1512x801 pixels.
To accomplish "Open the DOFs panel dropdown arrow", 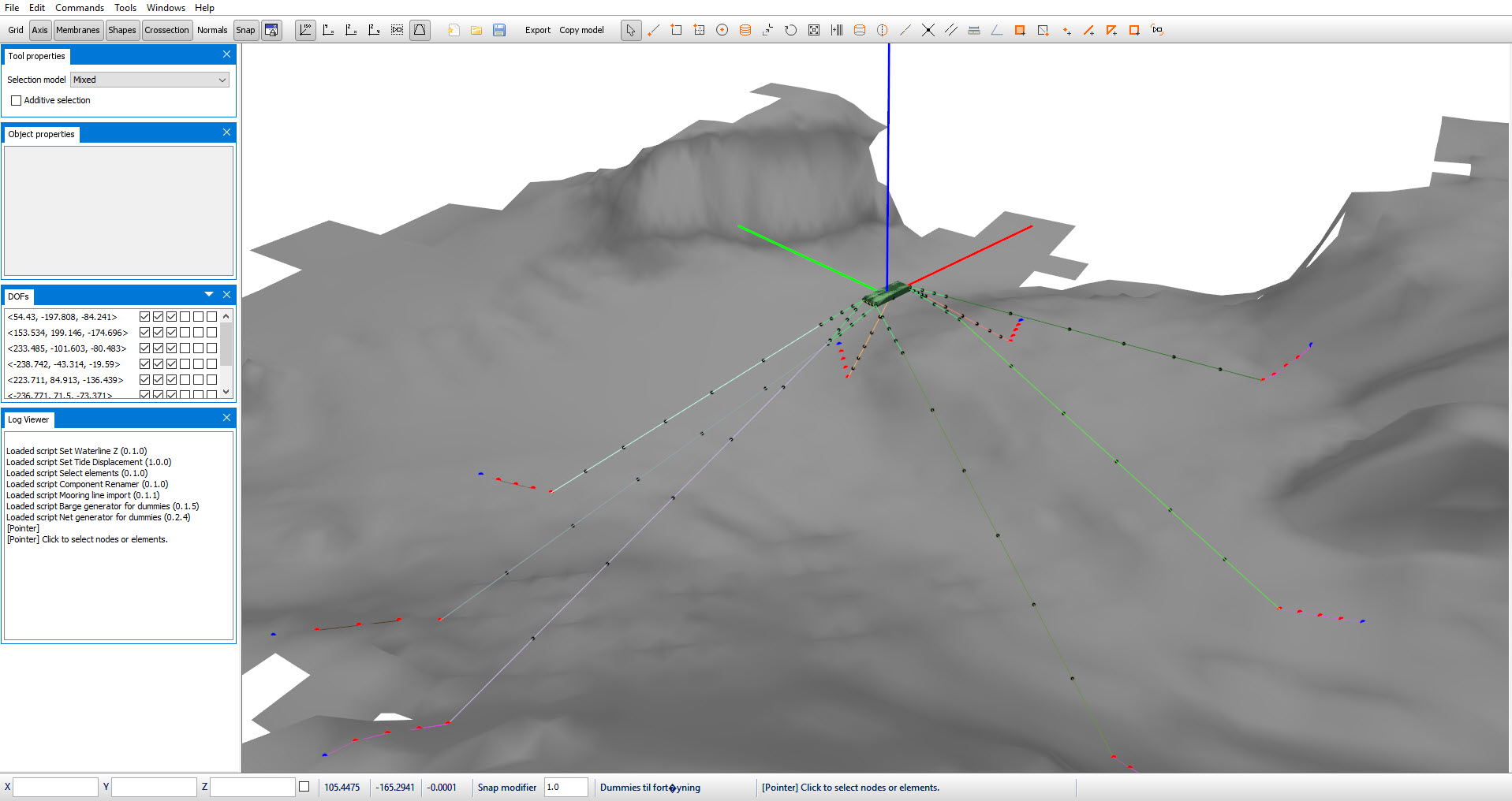I will tap(209, 294).
